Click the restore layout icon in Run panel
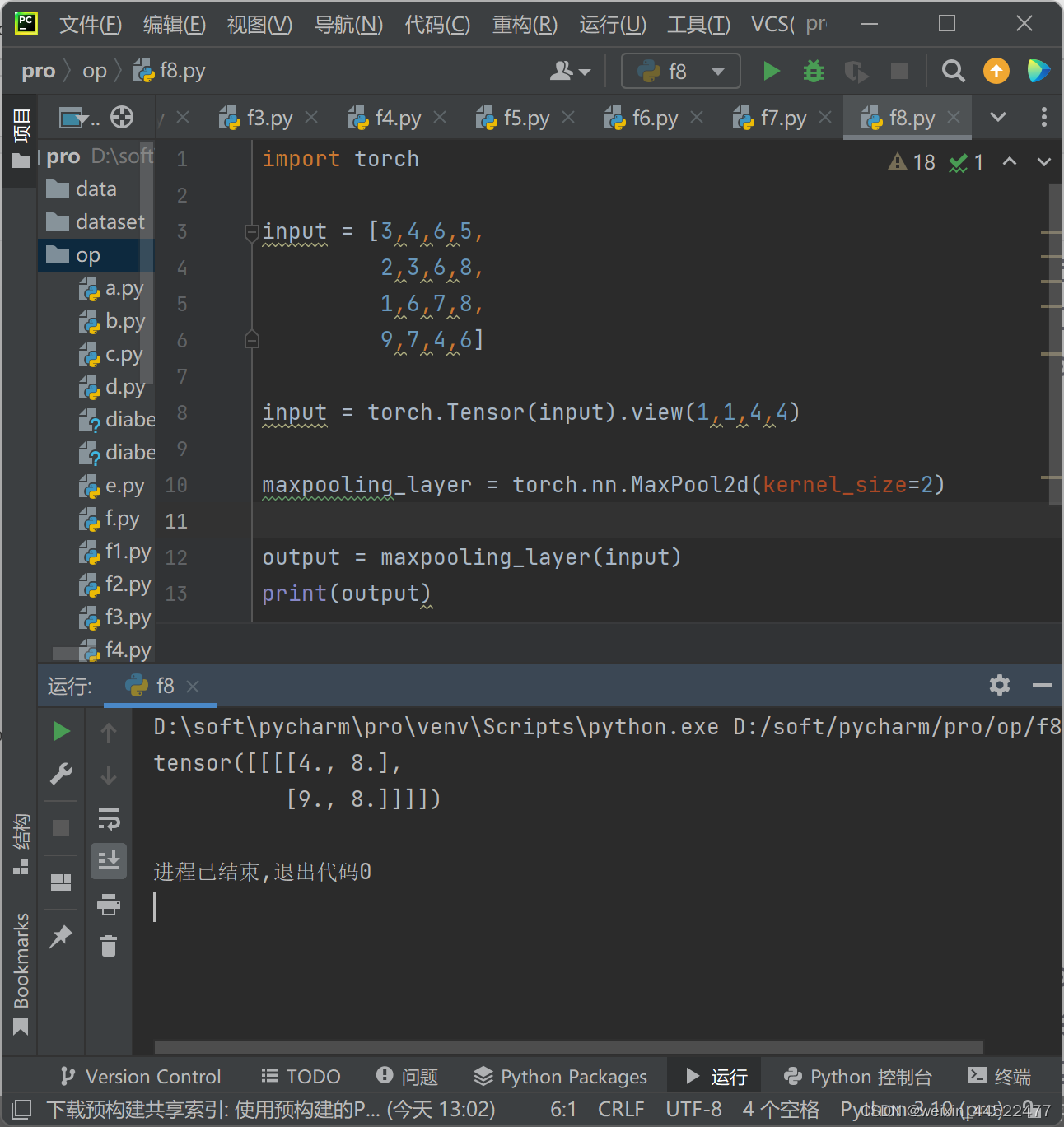1064x1127 pixels. pos(61,883)
